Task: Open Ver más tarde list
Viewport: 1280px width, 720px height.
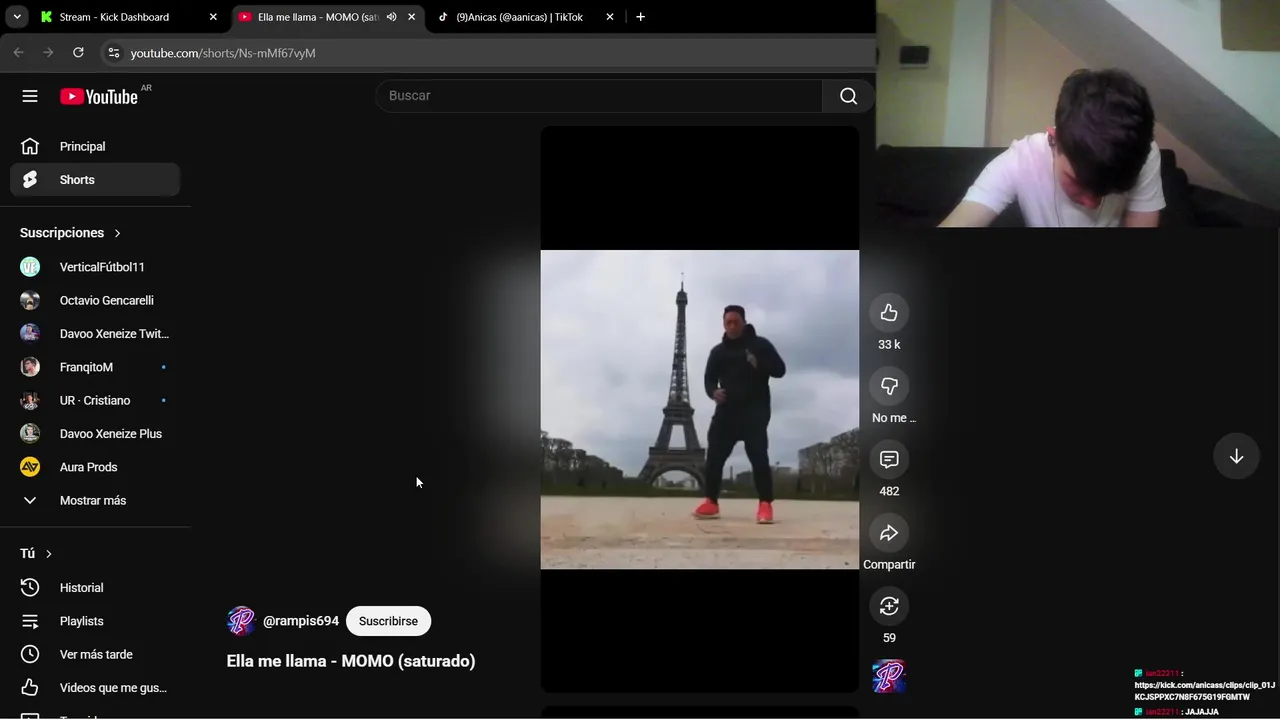Action: (95, 654)
